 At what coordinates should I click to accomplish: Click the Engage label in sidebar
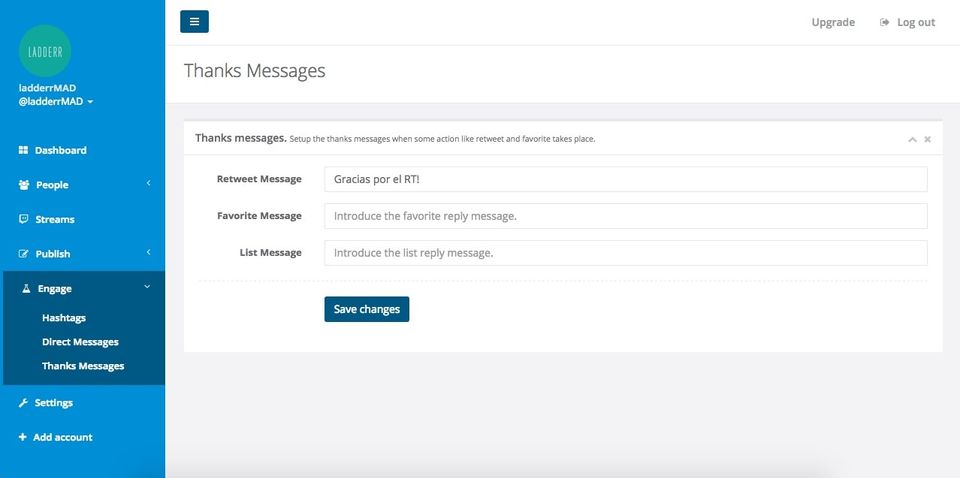pos(54,288)
